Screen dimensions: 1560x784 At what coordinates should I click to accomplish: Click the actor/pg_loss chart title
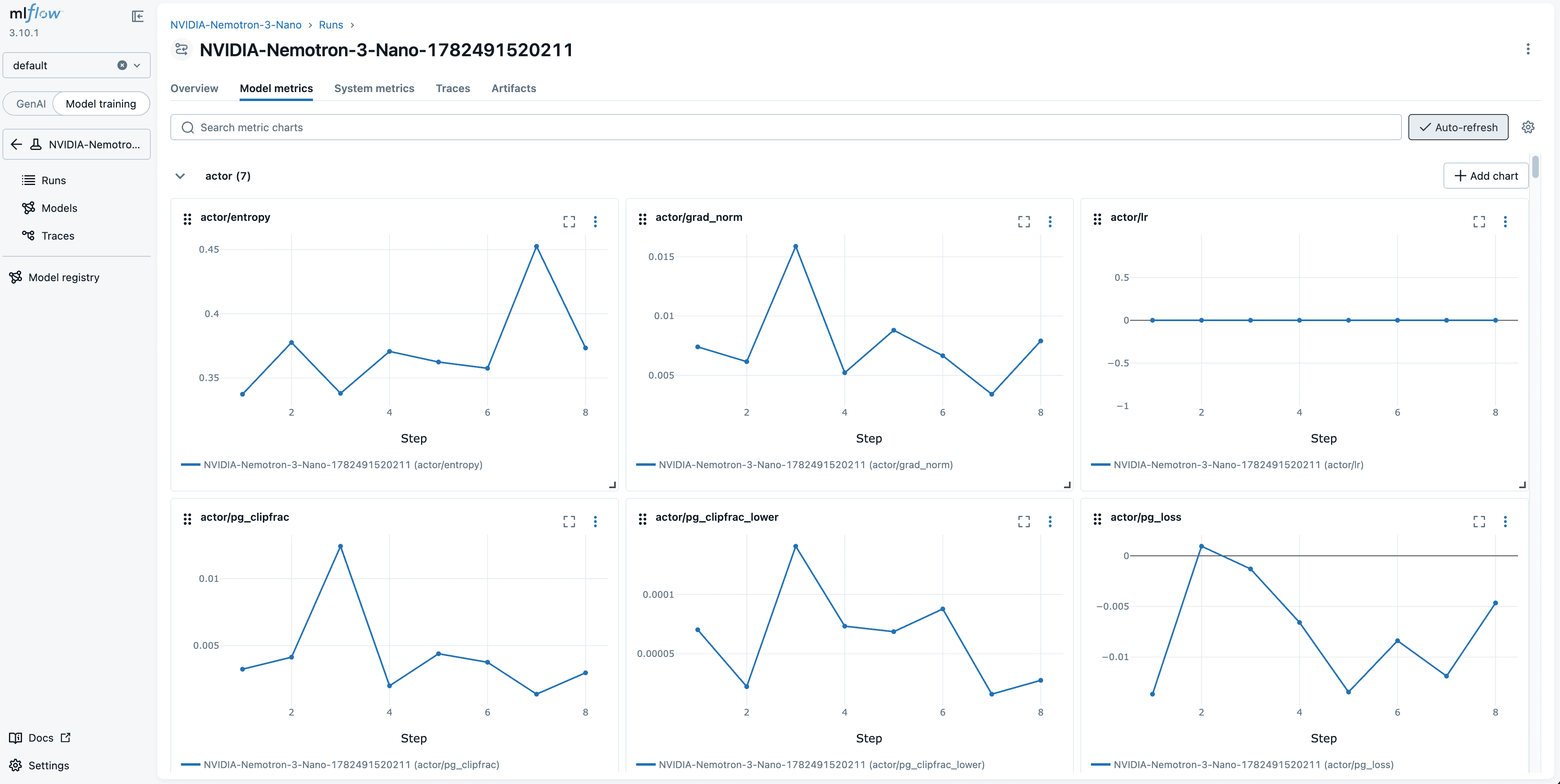pyautogui.click(x=1145, y=517)
